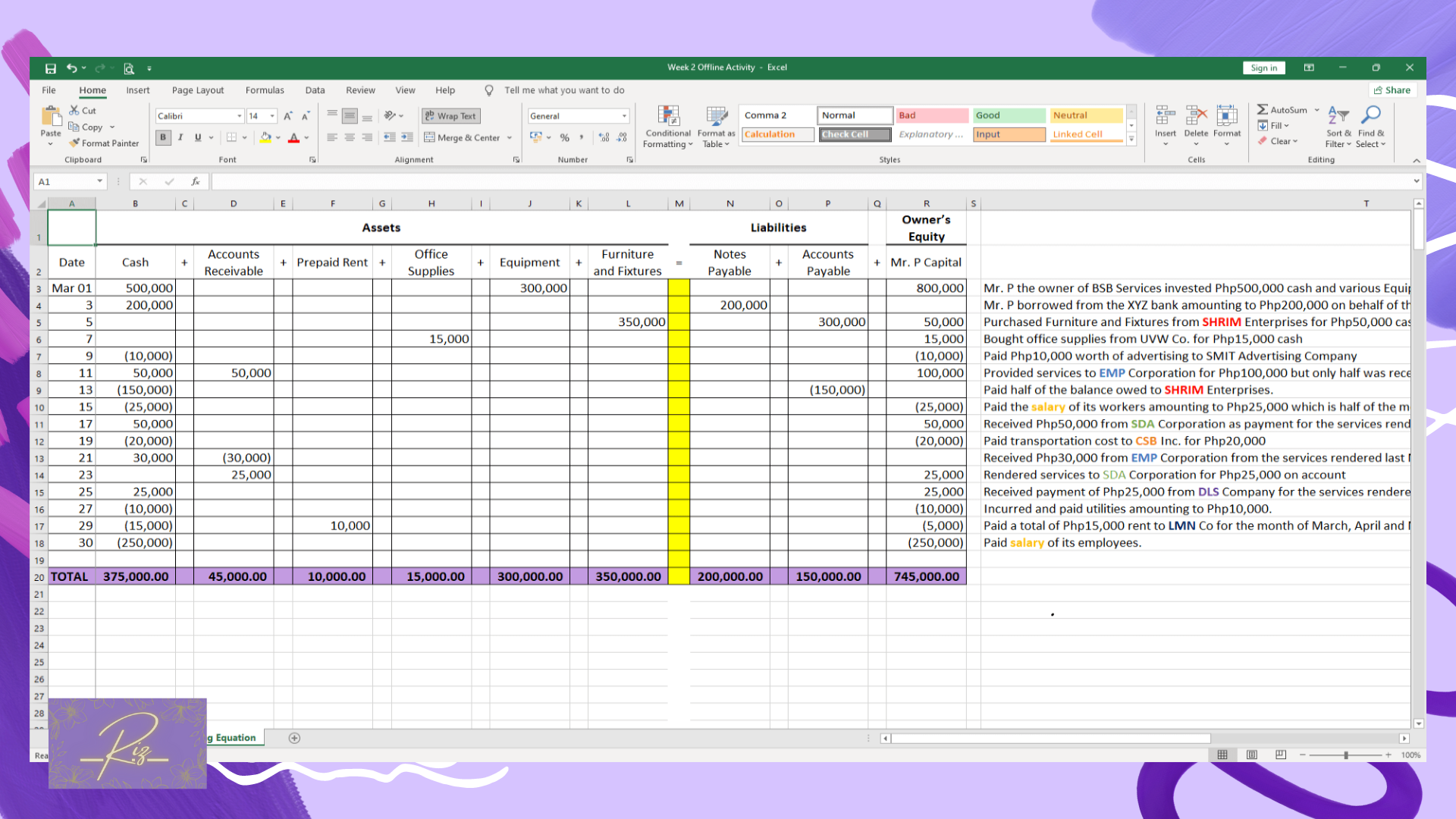
Task: Toggle Wrap Text
Action: (451, 116)
